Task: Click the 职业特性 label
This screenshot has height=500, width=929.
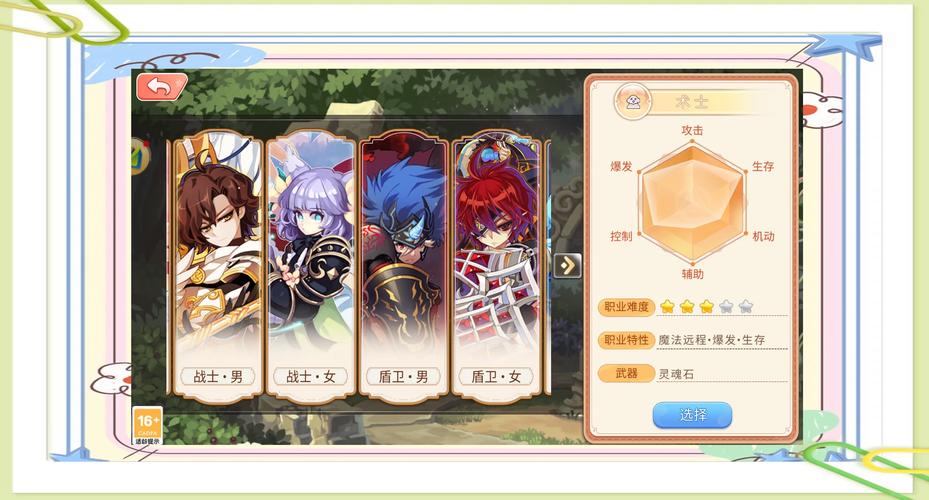Action: point(626,340)
